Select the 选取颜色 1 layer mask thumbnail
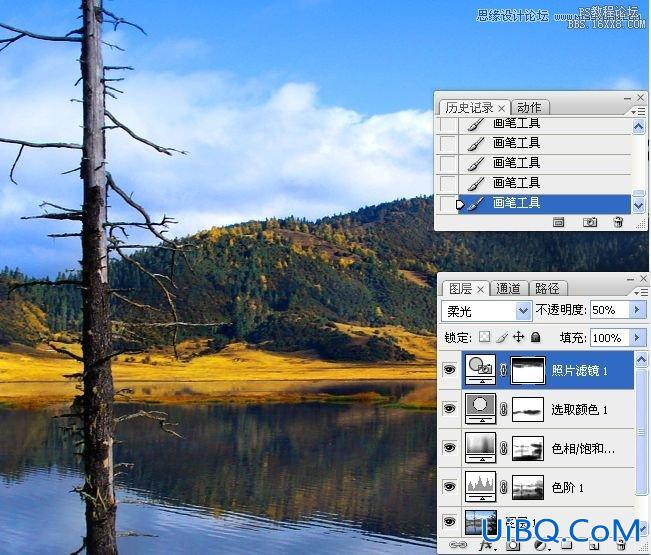 click(x=528, y=409)
